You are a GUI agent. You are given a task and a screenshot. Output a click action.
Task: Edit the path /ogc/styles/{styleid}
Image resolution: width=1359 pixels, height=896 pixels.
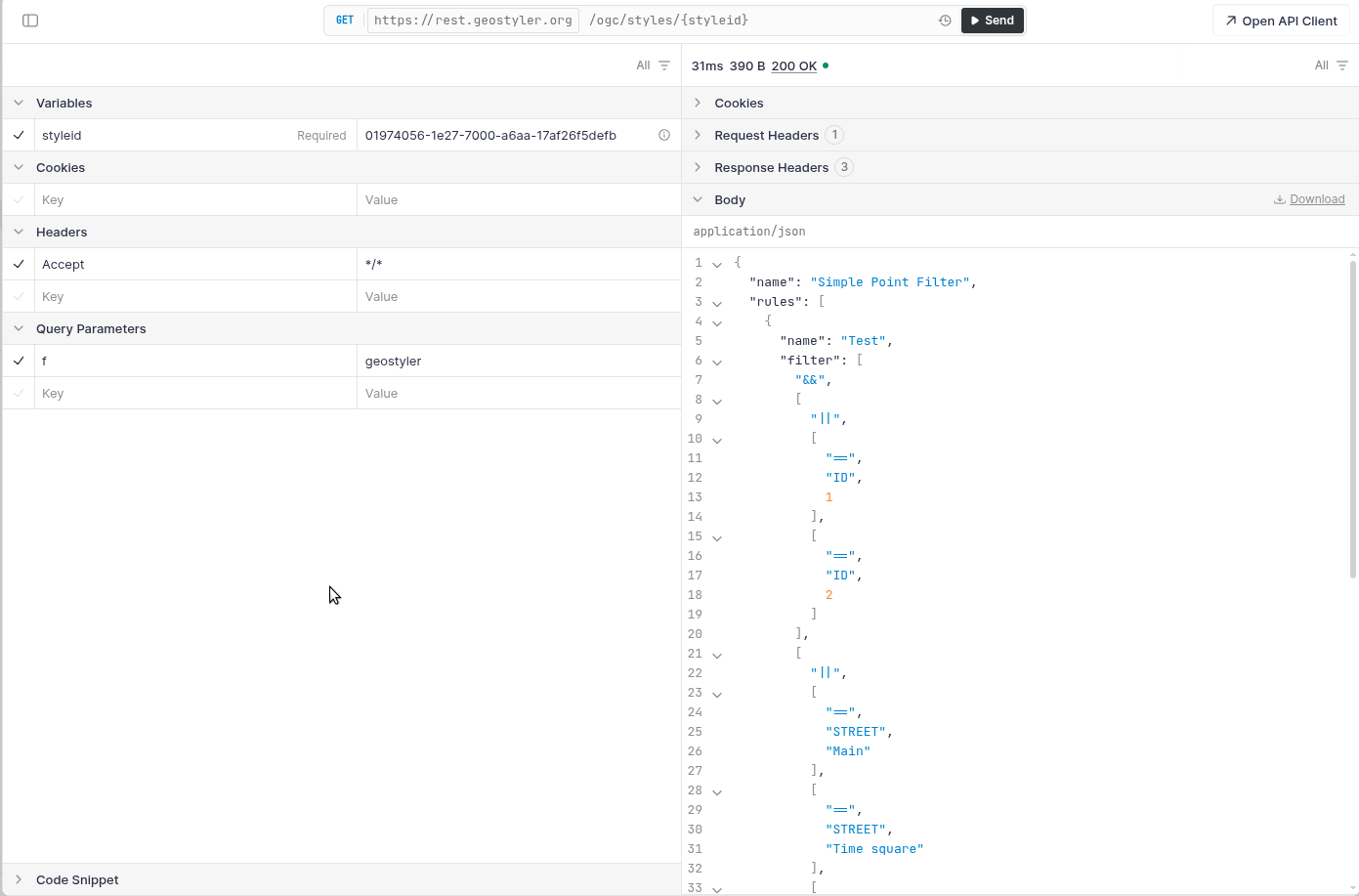668,21
